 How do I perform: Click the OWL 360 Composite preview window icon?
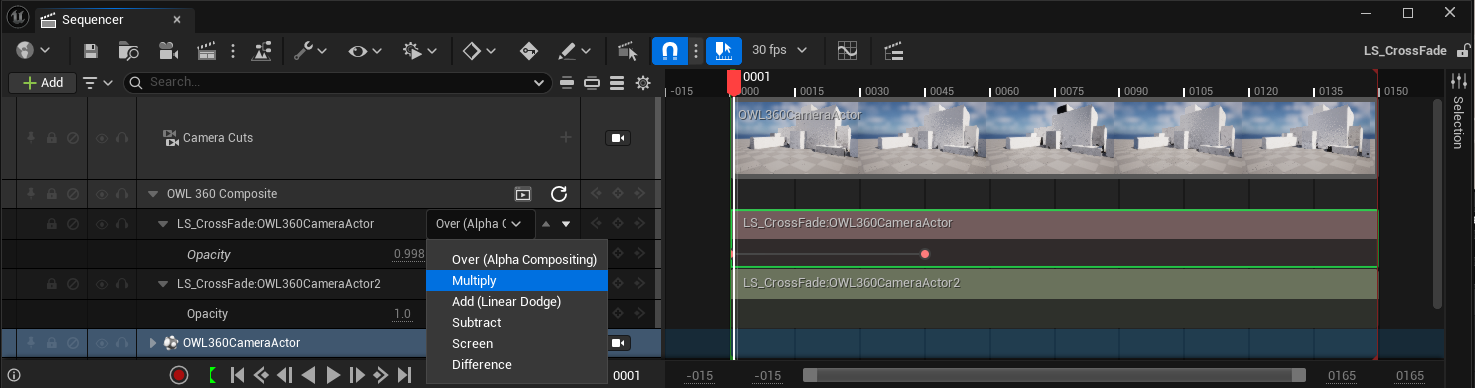pyautogui.click(x=522, y=194)
